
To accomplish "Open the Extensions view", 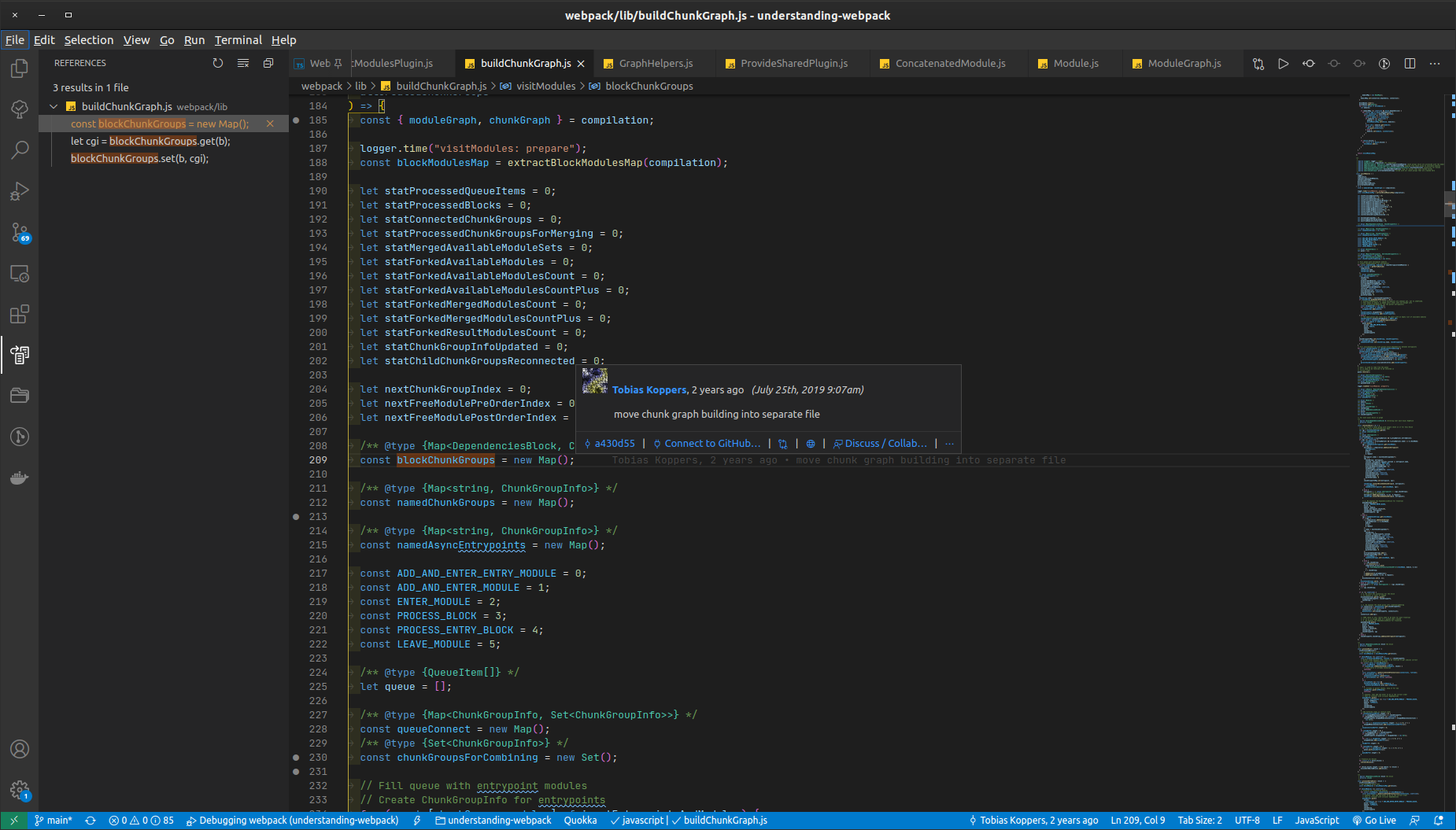I will tap(20, 313).
